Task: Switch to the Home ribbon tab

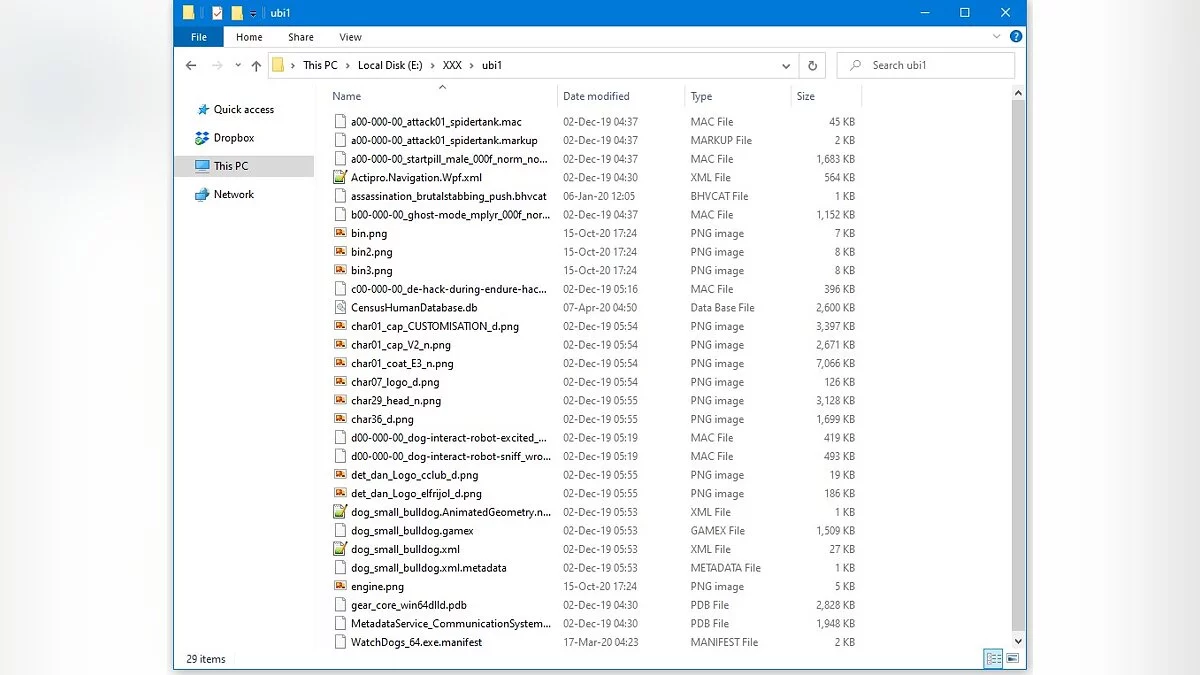Action: (249, 37)
